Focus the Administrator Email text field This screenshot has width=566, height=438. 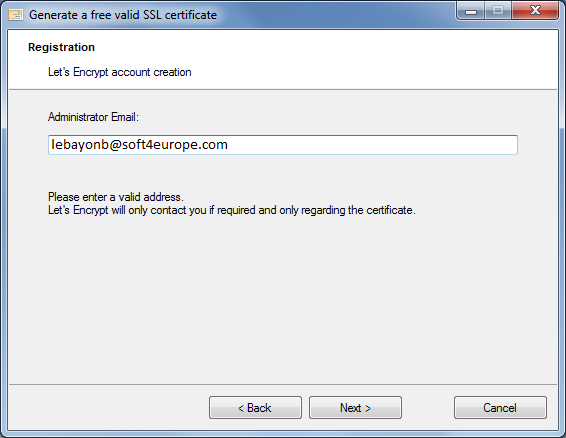283,145
